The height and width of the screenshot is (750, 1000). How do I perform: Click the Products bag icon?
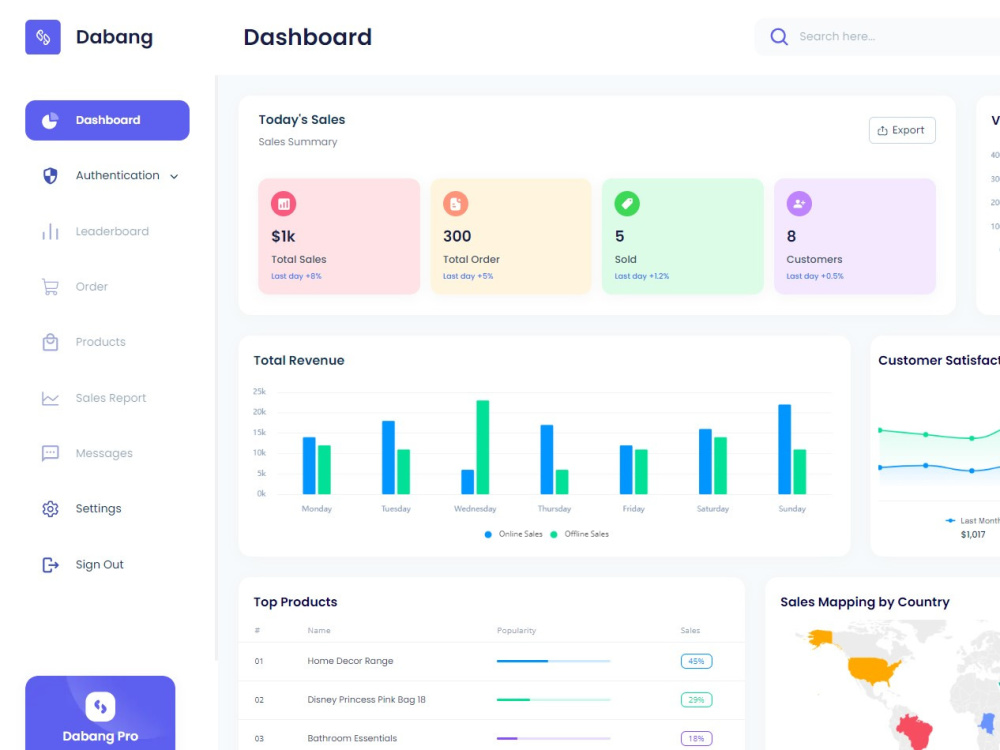click(50, 342)
